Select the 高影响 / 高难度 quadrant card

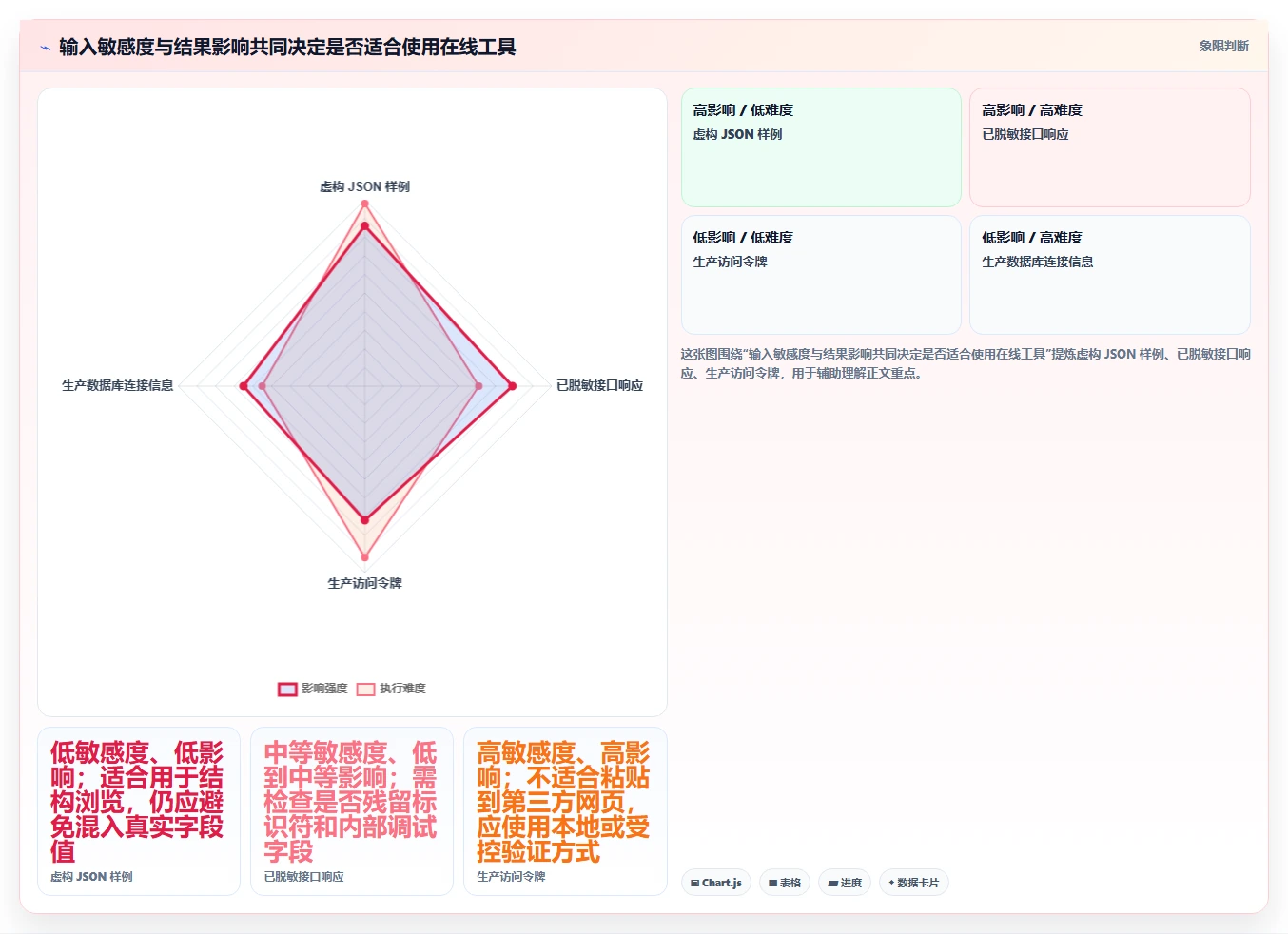point(1109,147)
